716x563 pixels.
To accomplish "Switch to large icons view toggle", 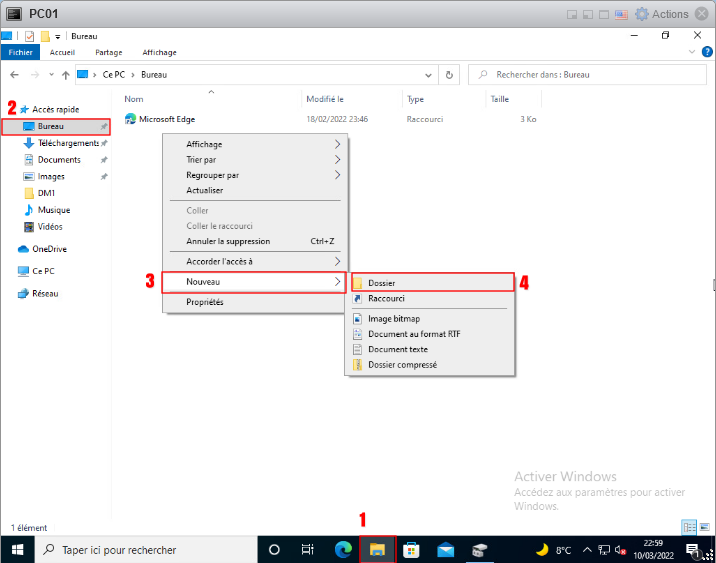I will 704,527.
